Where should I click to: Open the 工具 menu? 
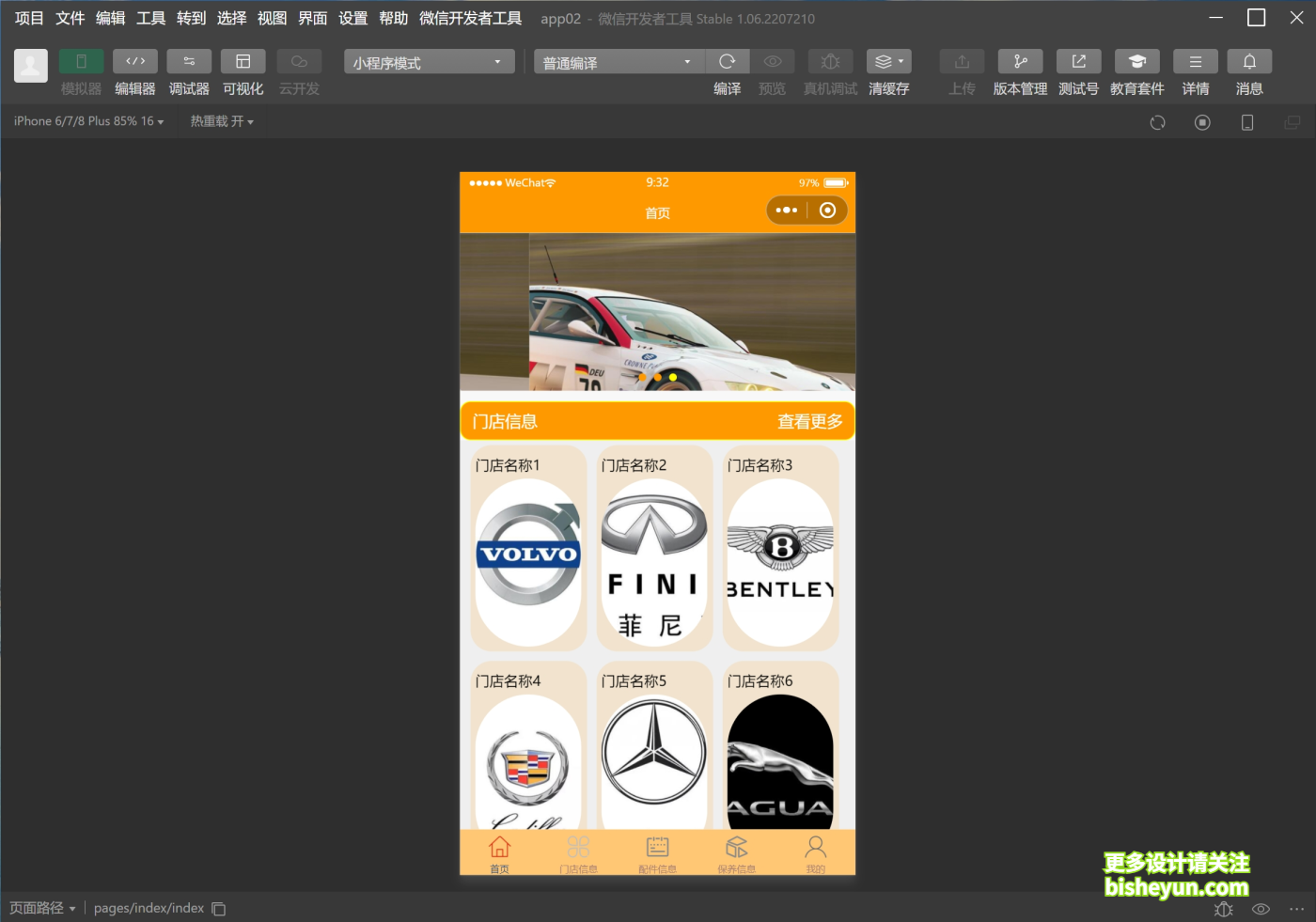point(150,18)
